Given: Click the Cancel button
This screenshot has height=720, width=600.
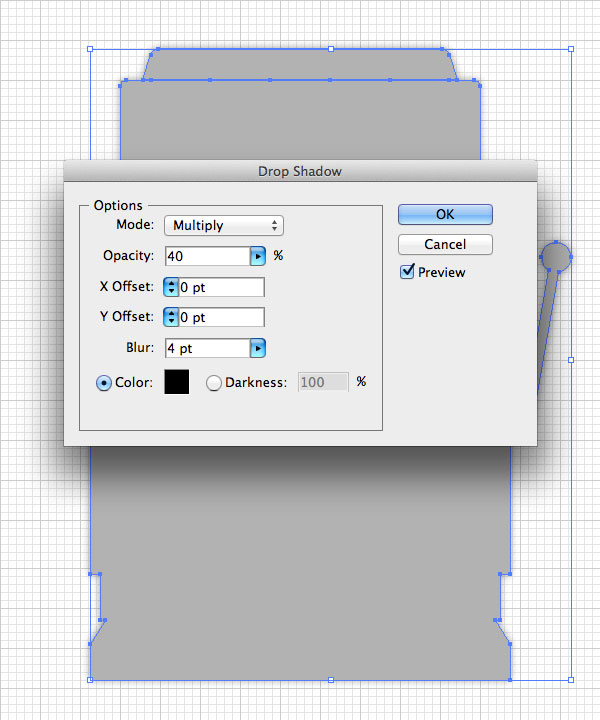Looking at the screenshot, I should (445, 244).
